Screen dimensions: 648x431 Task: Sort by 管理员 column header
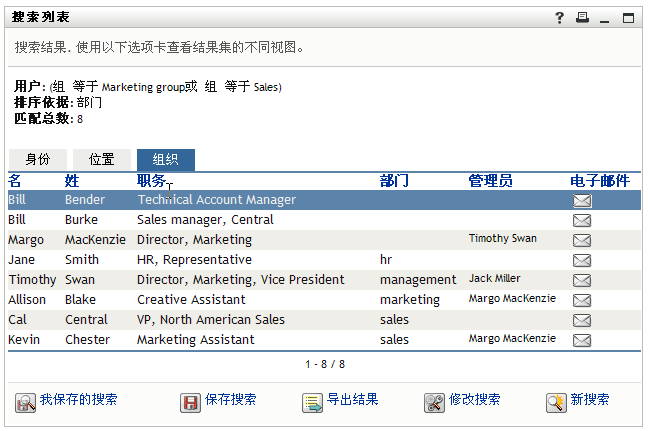click(490, 181)
